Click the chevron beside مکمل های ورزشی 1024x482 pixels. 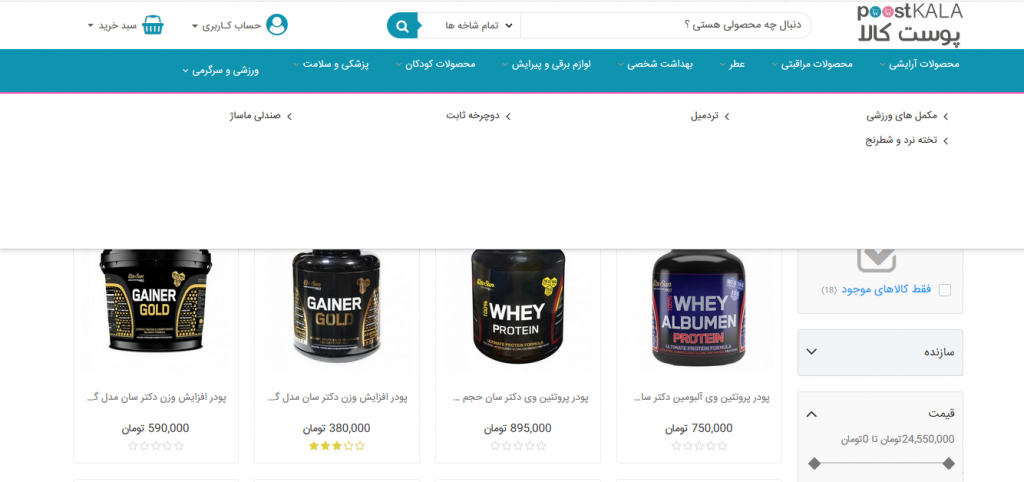tap(946, 116)
